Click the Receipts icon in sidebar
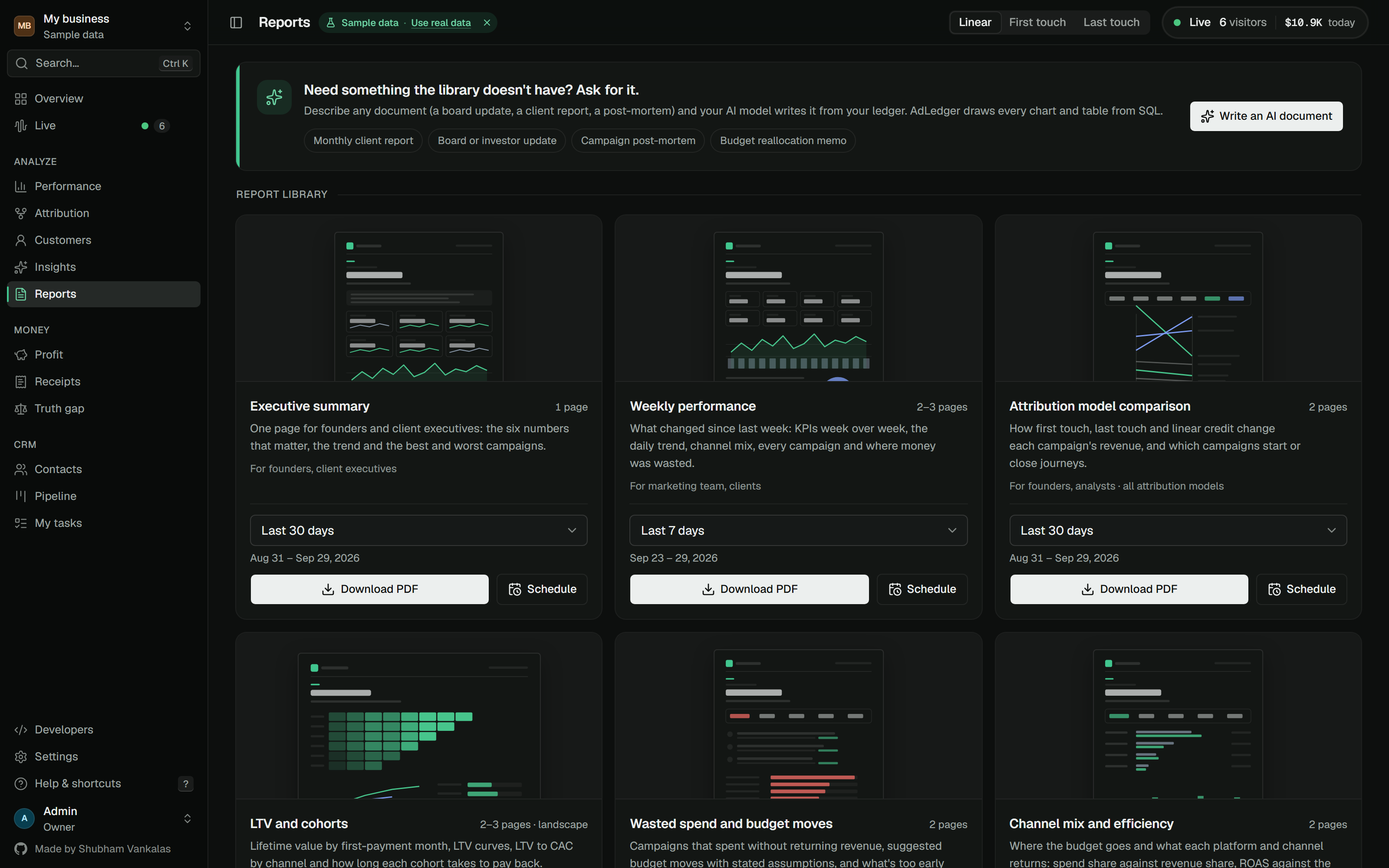Viewport: 1389px width, 868px height. (21, 382)
